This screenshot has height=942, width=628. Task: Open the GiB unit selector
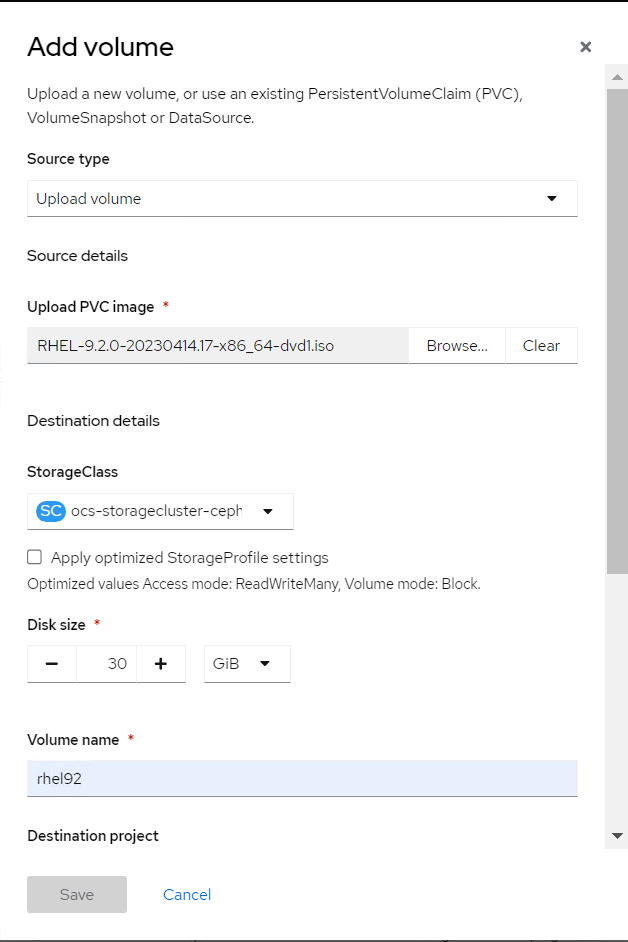click(247, 664)
